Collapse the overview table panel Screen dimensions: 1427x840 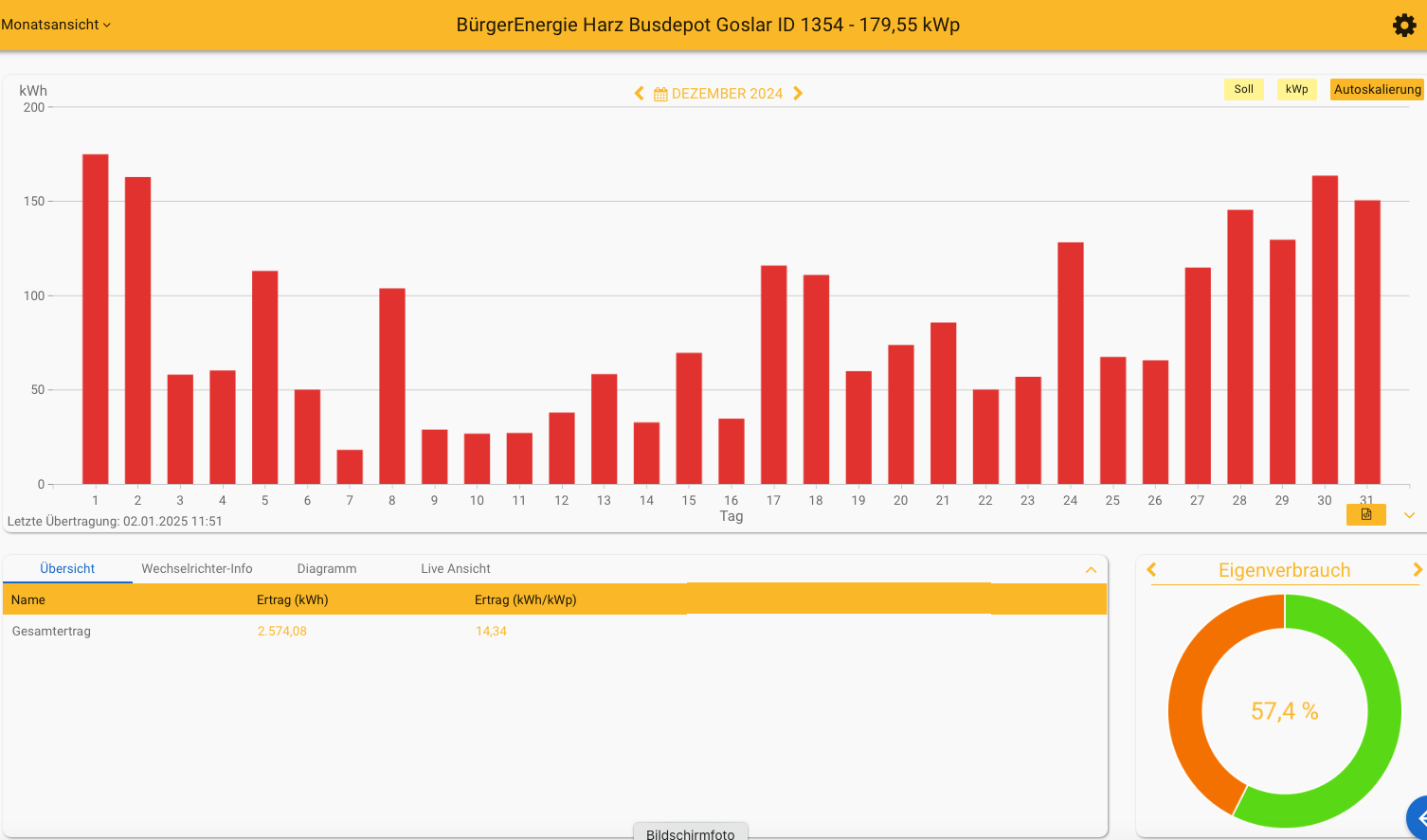click(1091, 569)
